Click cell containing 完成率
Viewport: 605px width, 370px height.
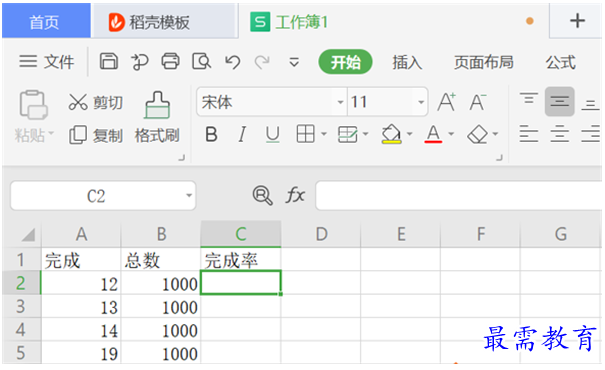(241, 260)
